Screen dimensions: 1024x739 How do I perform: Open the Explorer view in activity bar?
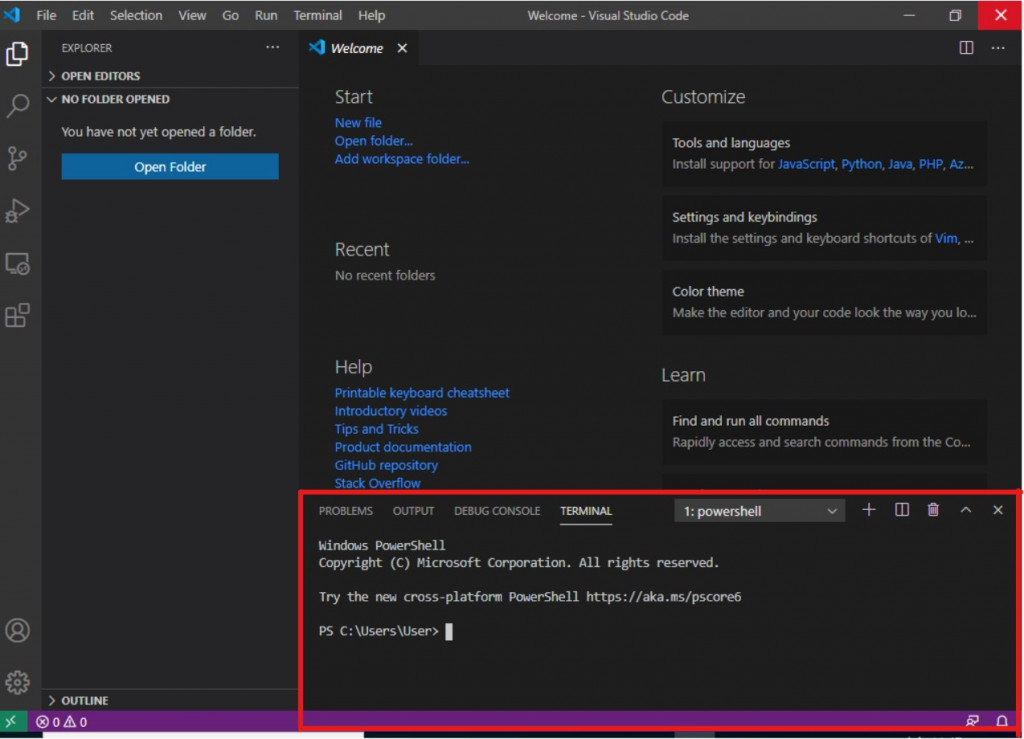click(18, 54)
